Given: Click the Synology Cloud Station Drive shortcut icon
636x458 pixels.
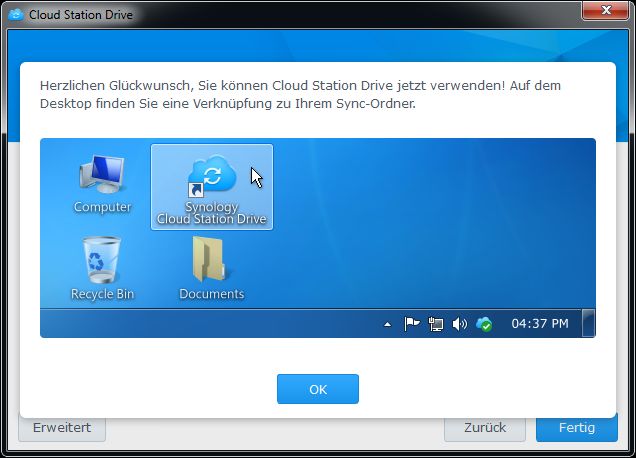Looking at the screenshot, I should pos(212,187).
